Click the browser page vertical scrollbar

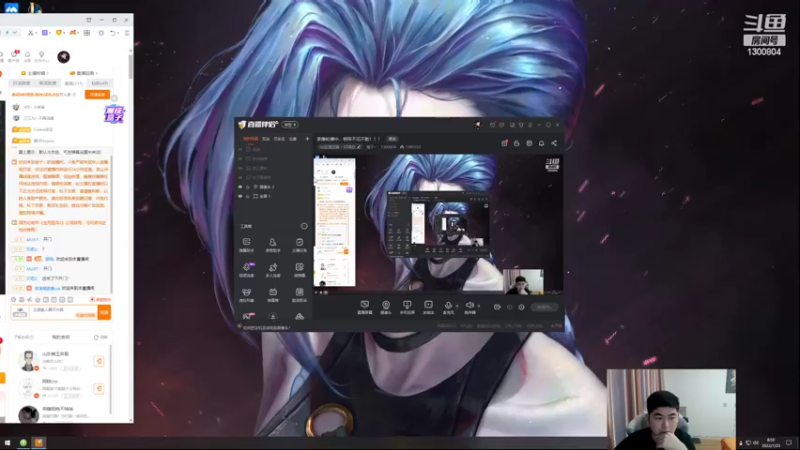tap(131, 66)
